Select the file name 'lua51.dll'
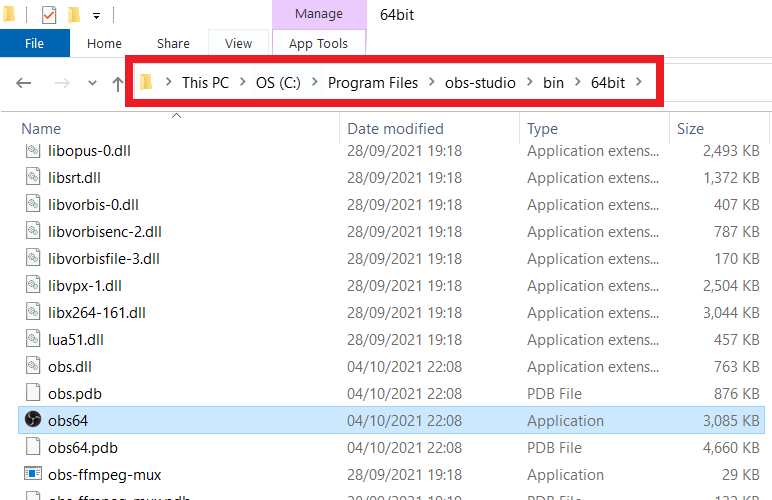 coord(75,341)
